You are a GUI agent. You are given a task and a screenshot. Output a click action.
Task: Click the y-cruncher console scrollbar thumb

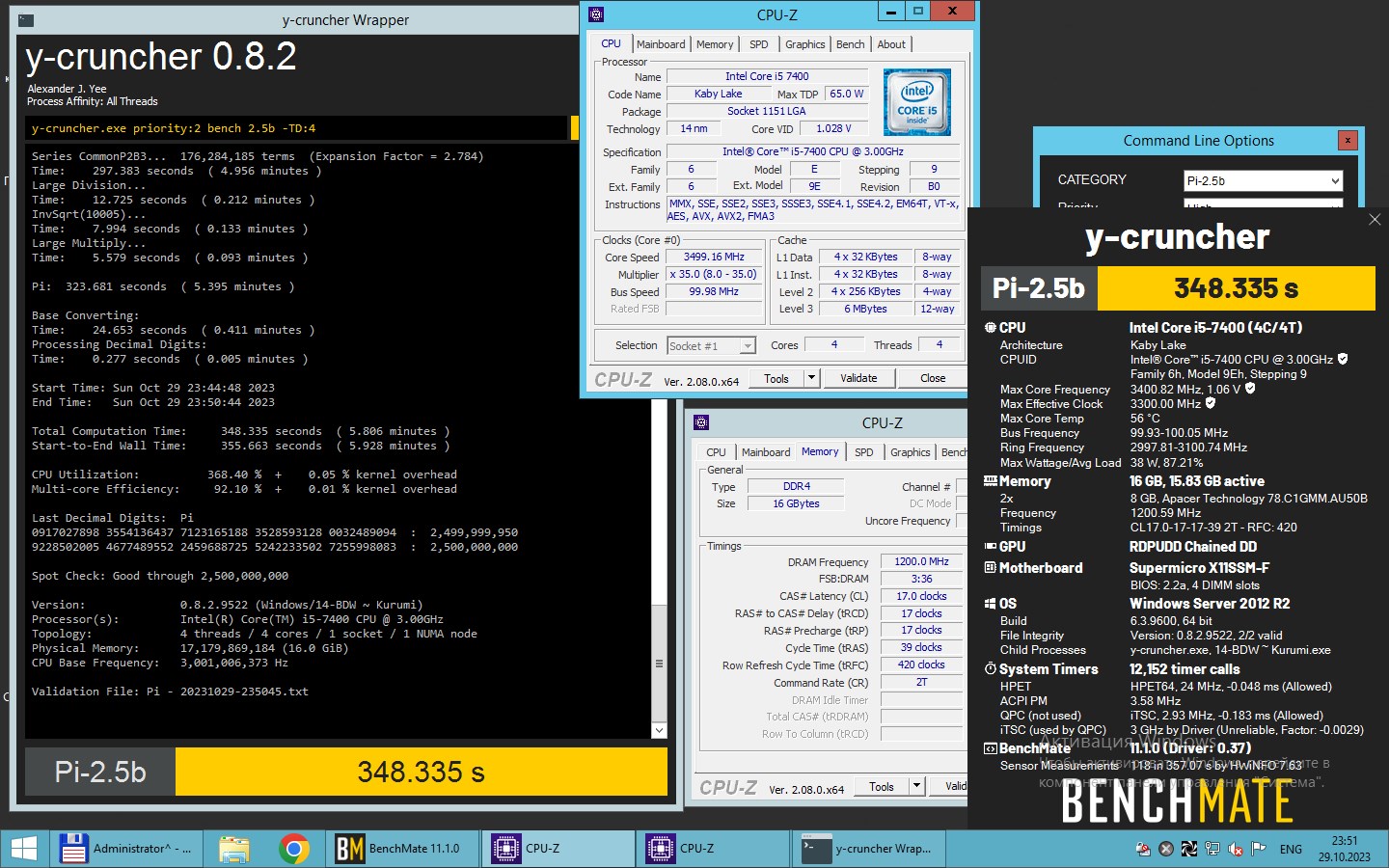click(660, 664)
